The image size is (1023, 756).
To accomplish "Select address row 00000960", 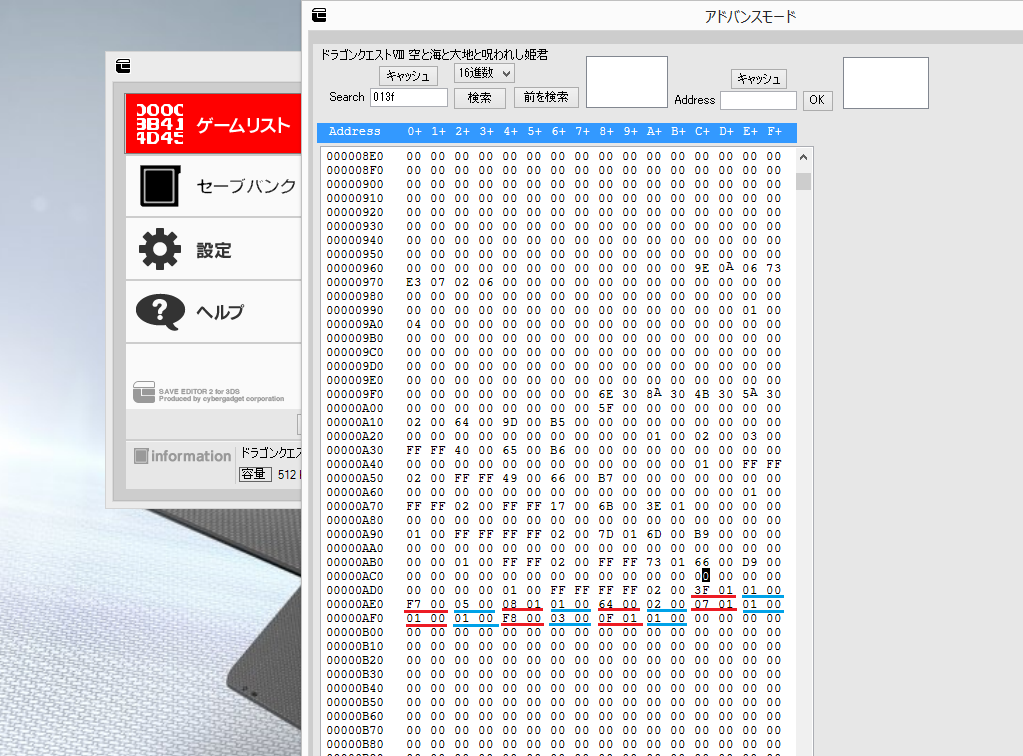I will click(355, 268).
